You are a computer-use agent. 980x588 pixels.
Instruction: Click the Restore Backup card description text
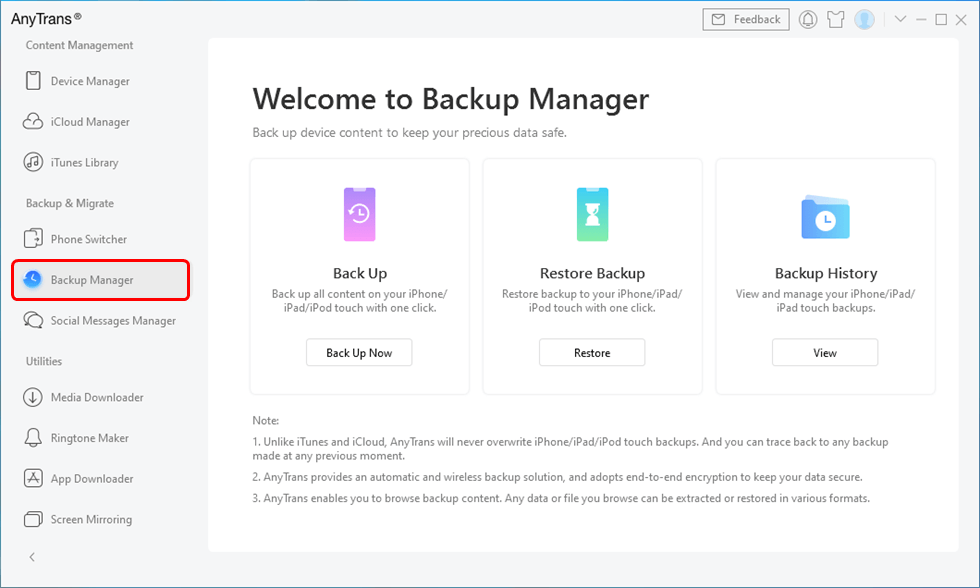point(592,301)
